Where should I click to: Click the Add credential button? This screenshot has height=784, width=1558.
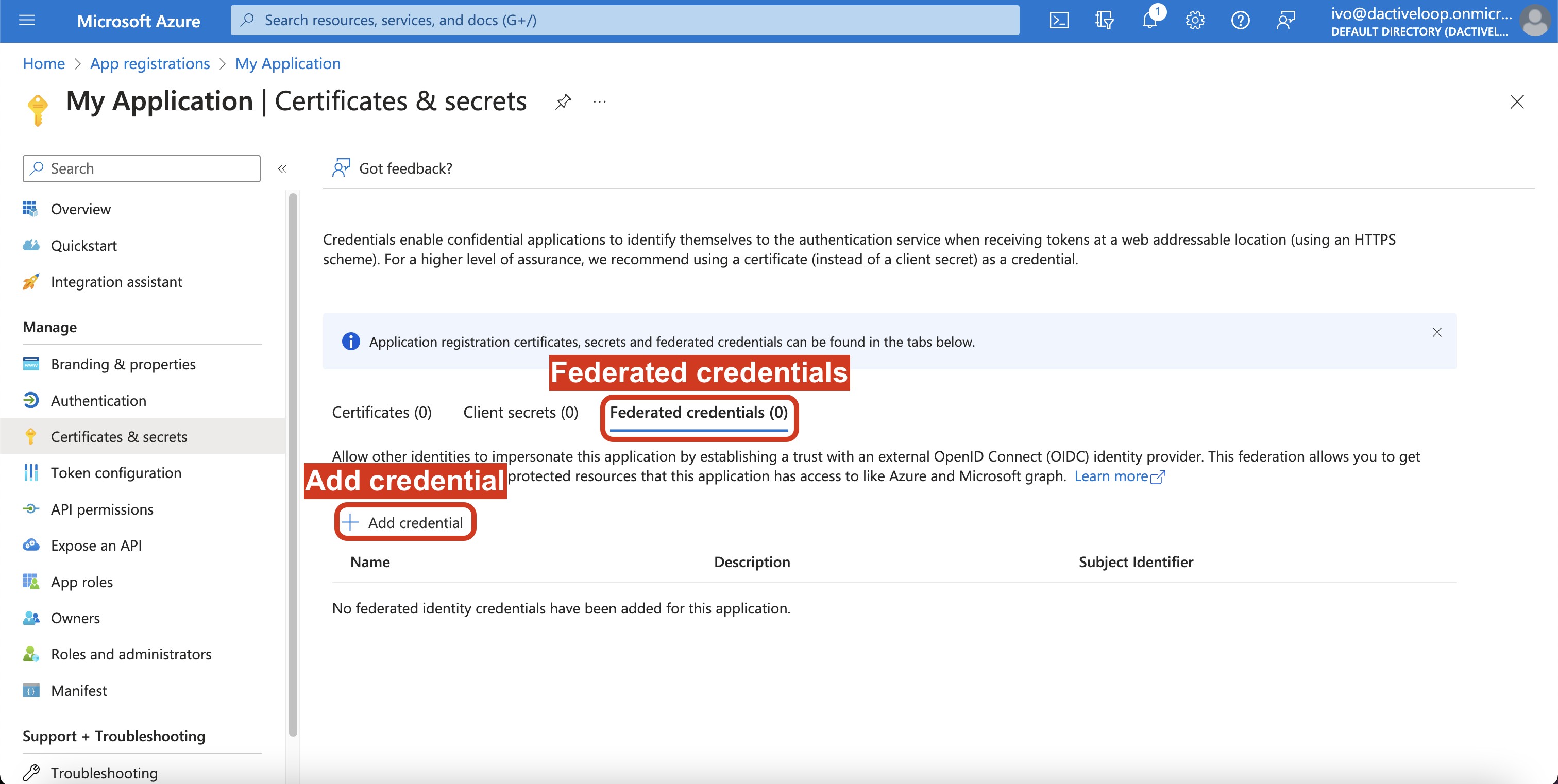pyautogui.click(x=404, y=522)
